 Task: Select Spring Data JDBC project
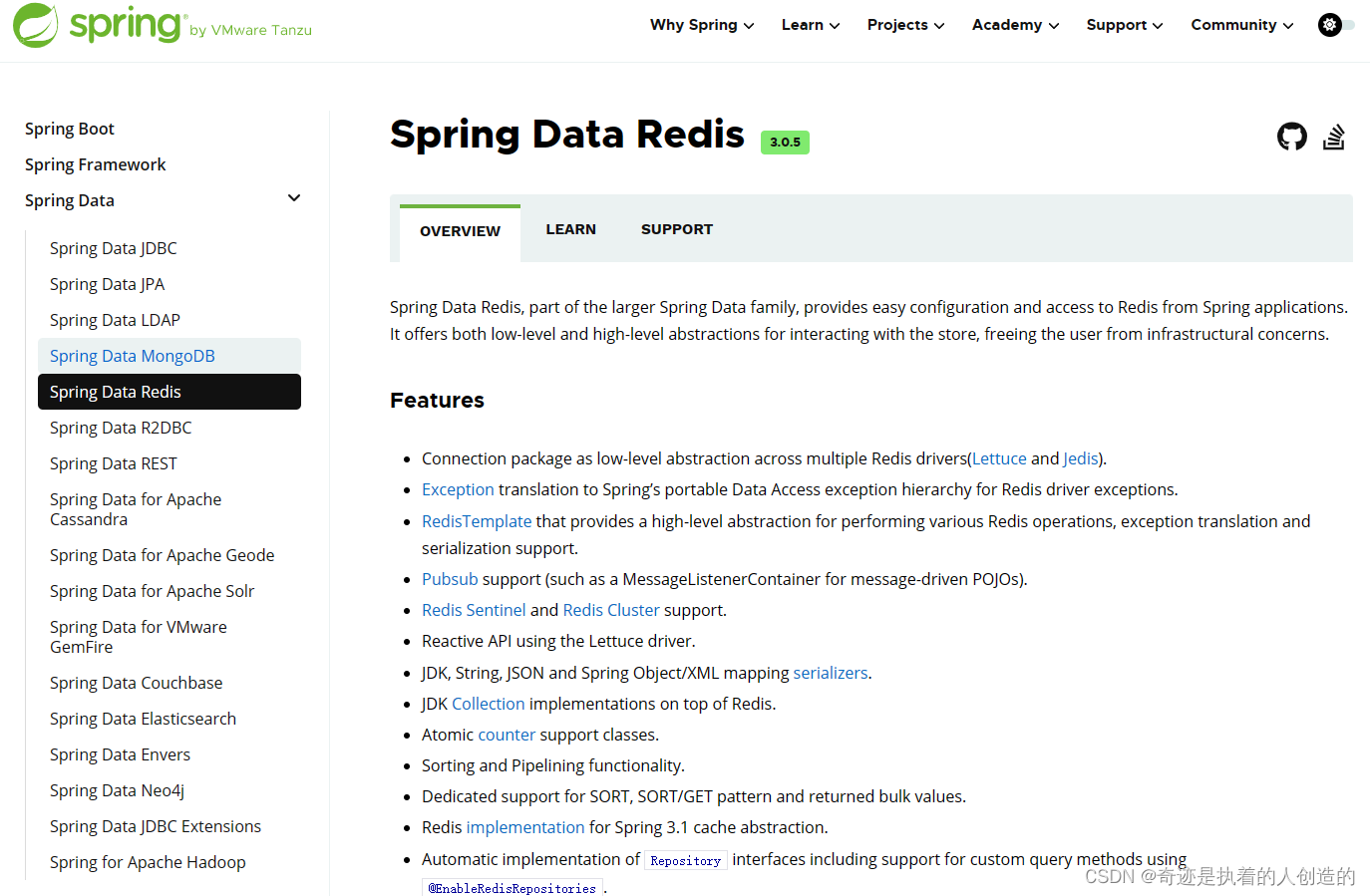(114, 248)
